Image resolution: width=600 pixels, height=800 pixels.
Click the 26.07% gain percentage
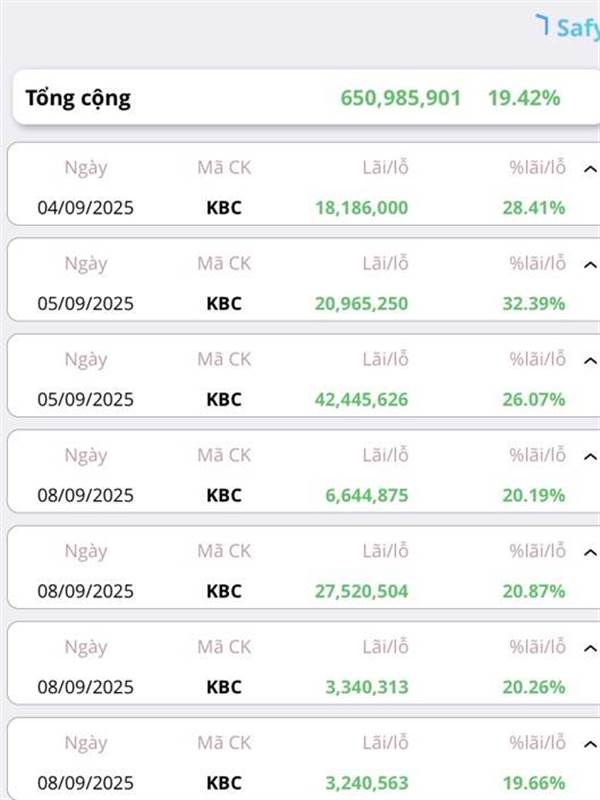pos(533,399)
